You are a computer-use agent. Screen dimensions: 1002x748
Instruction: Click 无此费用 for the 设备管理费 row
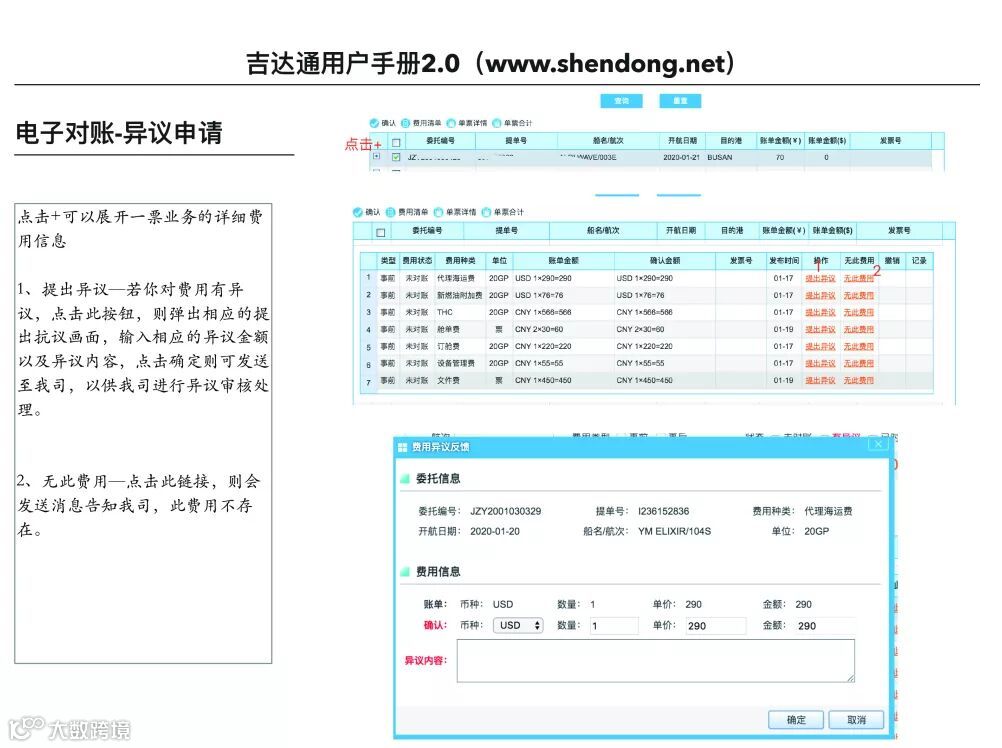pos(859,363)
